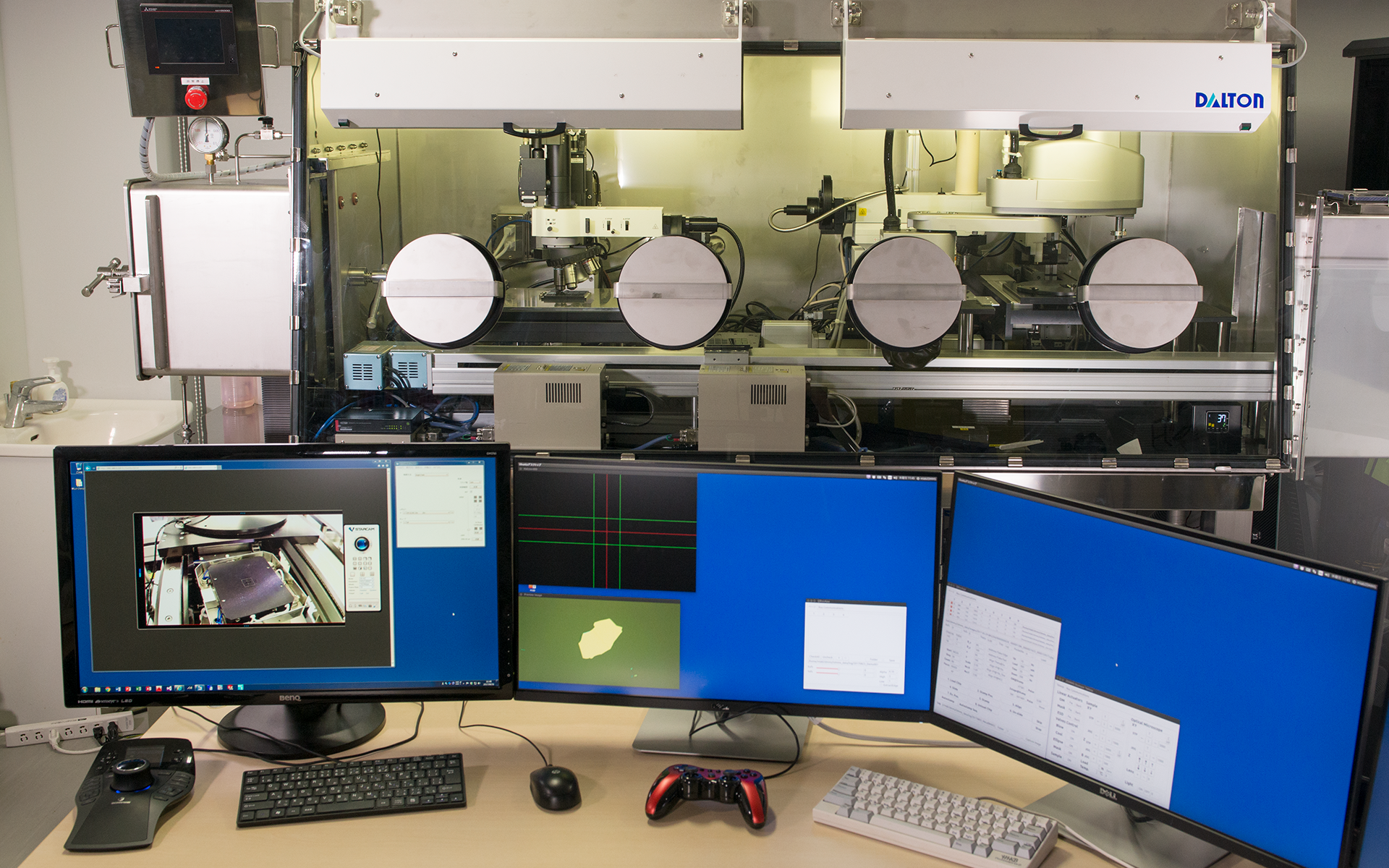1389x868 pixels.
Task: Open the desktop icon below the crosshair window
Action: pos(532,587)
